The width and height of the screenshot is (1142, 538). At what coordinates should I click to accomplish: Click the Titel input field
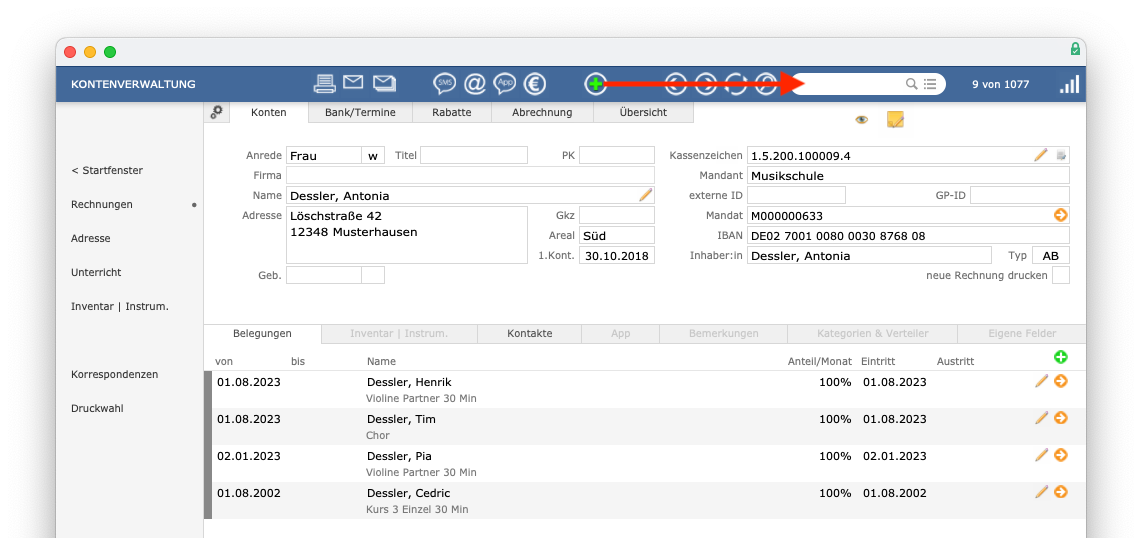point(473,155)
